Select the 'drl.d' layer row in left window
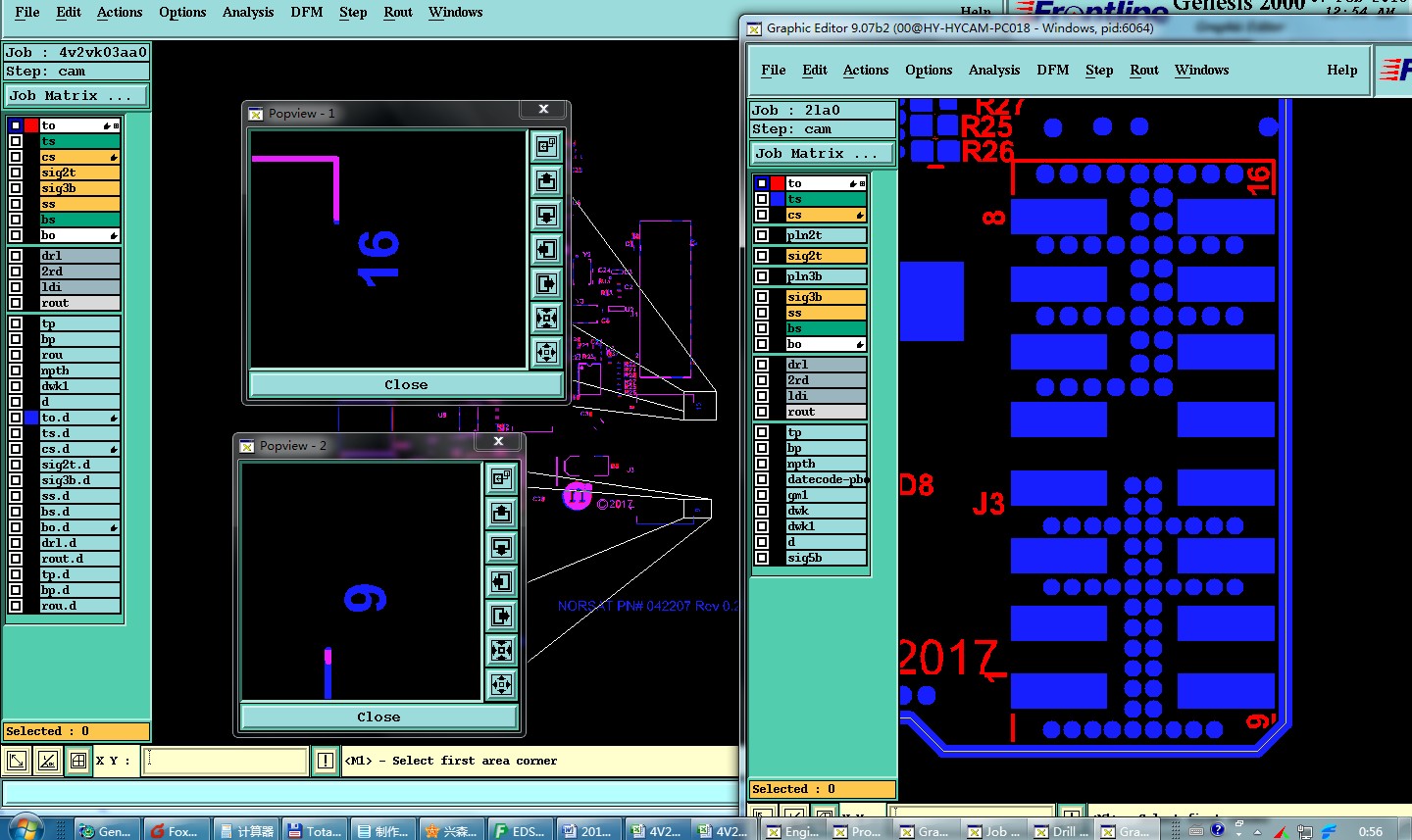The width and height of the screenshot is (1412, 840). point(79,543)
